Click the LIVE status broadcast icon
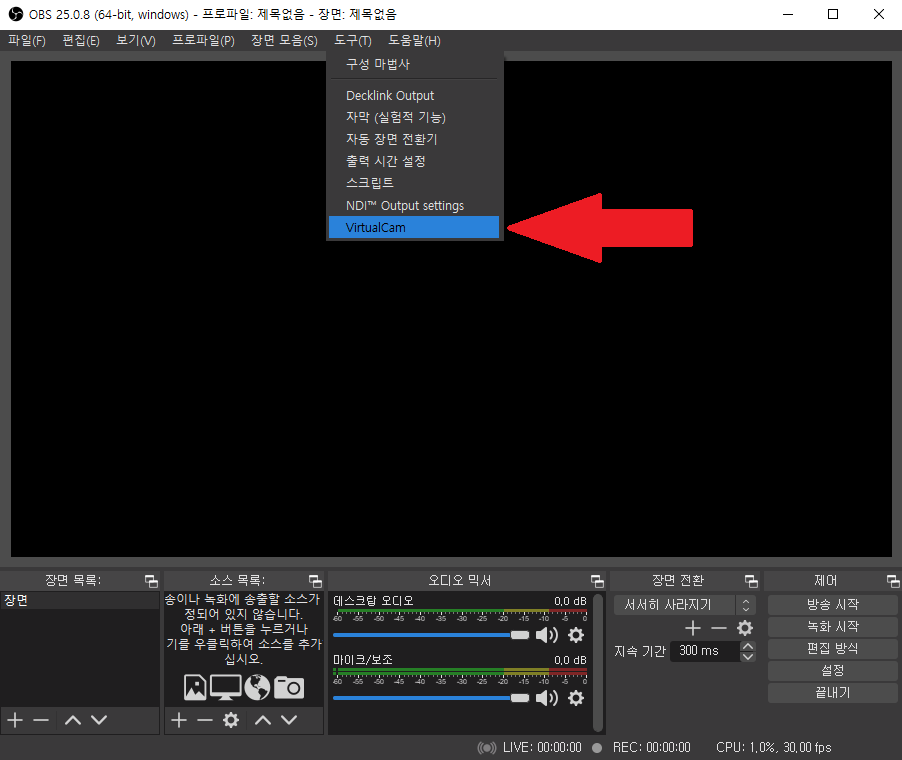902x760 pixels. click(487, 747)
